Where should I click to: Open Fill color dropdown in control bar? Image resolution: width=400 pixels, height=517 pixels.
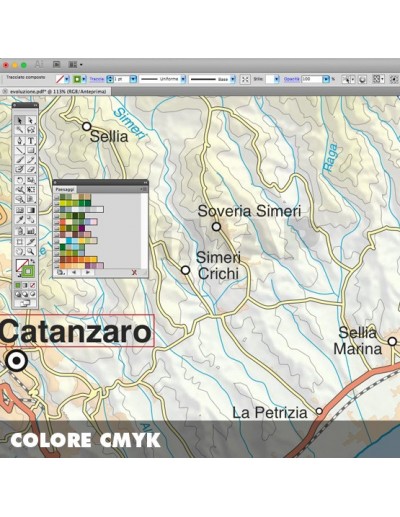[67, 79]
